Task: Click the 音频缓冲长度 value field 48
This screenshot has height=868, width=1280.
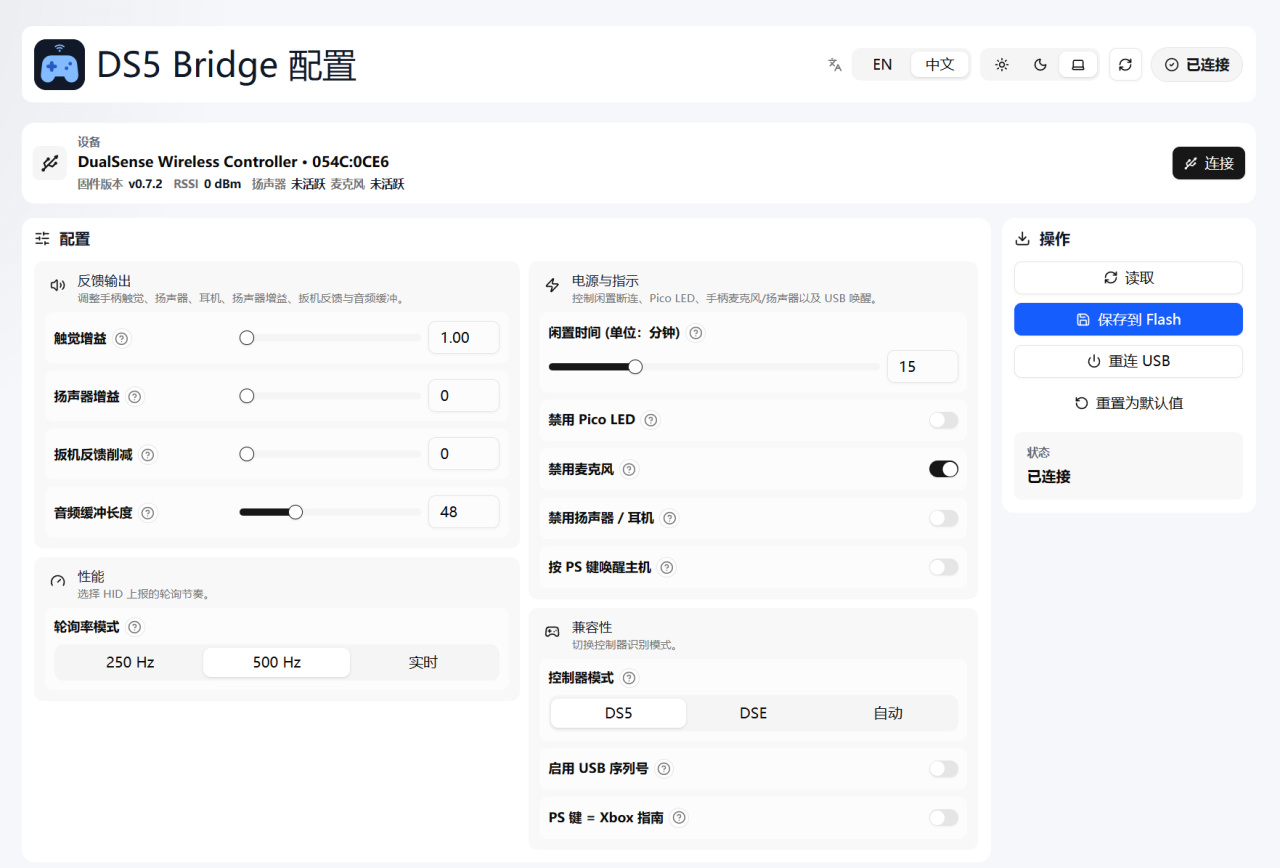Action: pos(464,512)
